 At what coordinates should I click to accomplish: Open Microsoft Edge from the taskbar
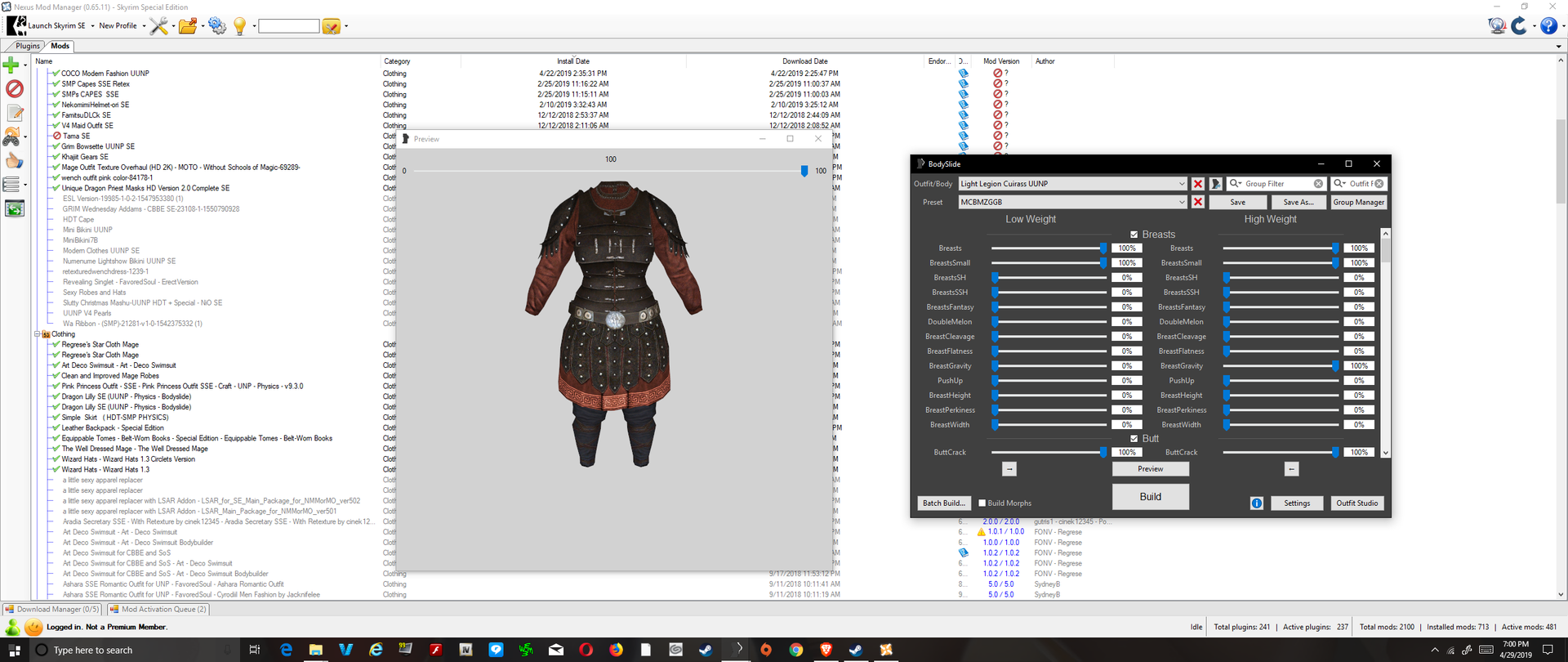[x=286, y=650]
